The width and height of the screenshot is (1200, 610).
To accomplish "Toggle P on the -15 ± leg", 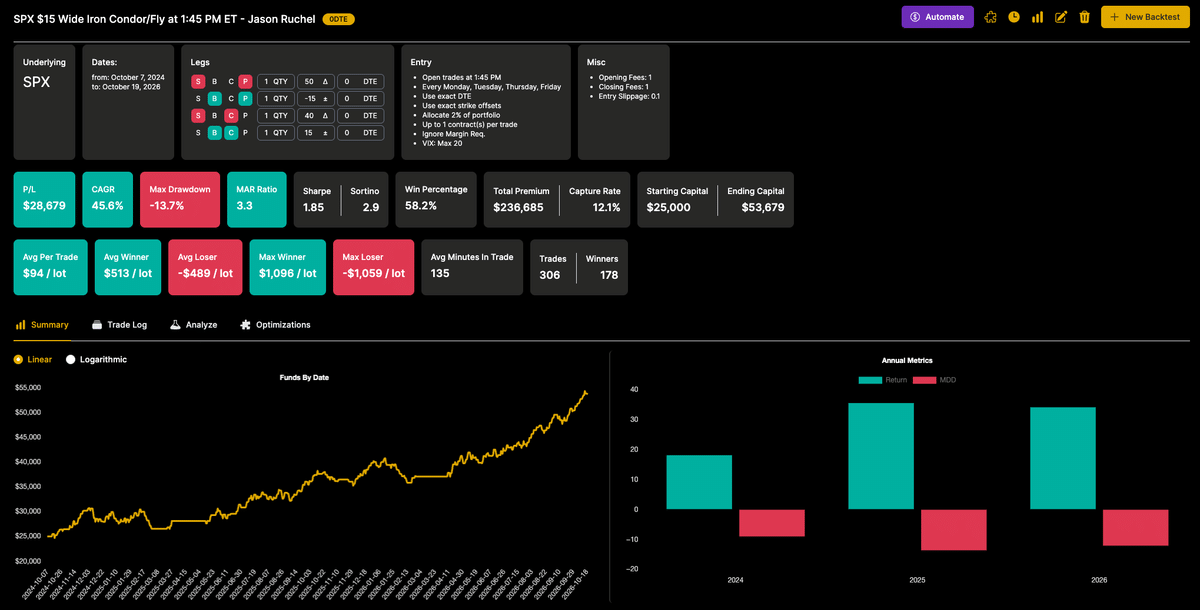I will pos(245,99).
